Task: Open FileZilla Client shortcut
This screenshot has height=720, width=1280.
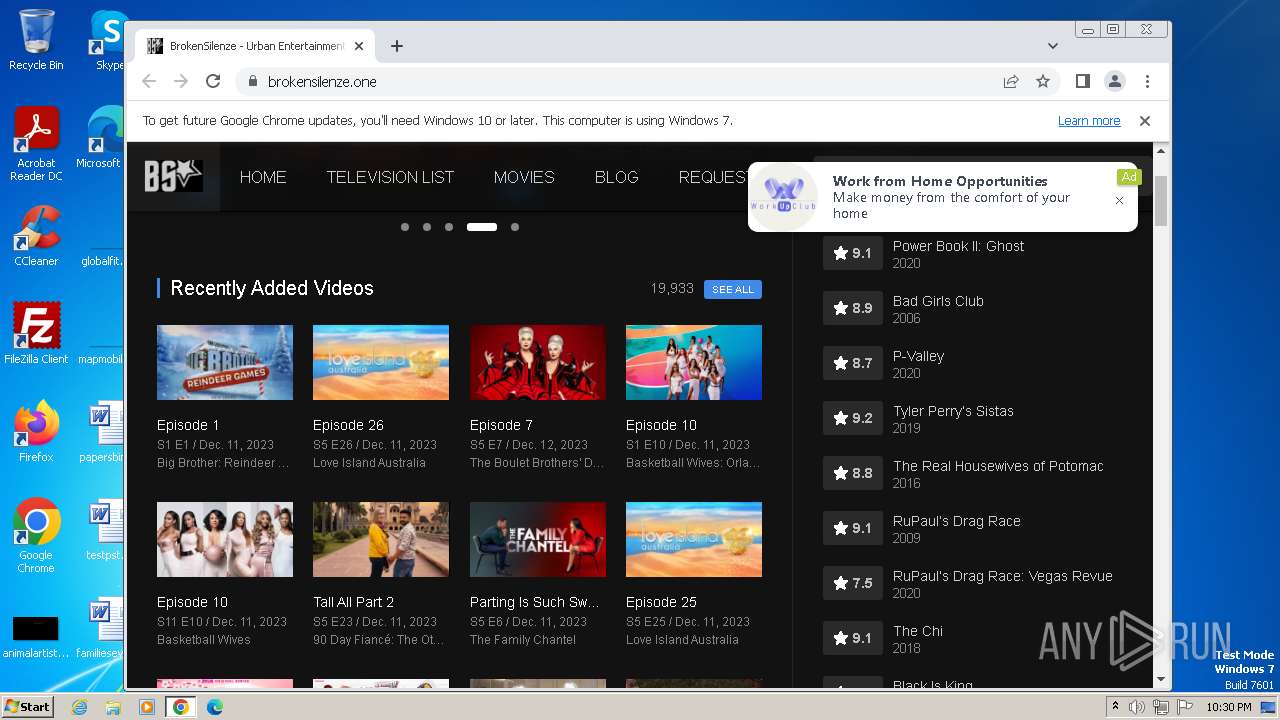Action: (36, 333)
